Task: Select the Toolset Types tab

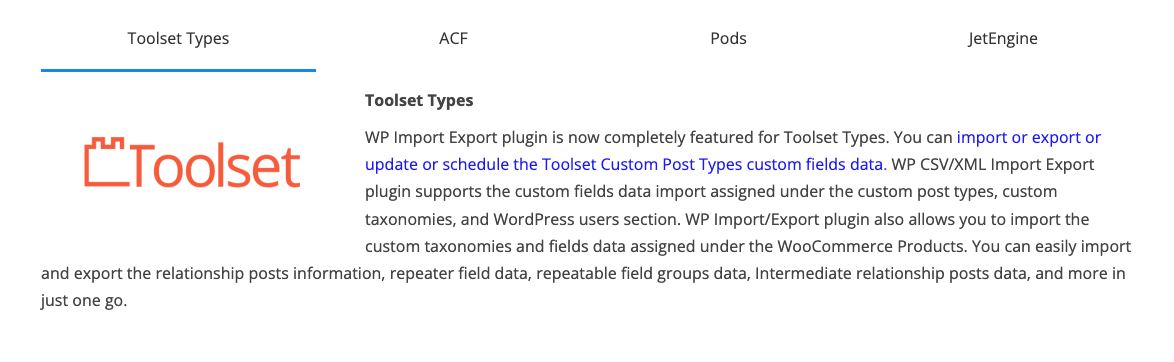Action: click(x=178, y=39)
